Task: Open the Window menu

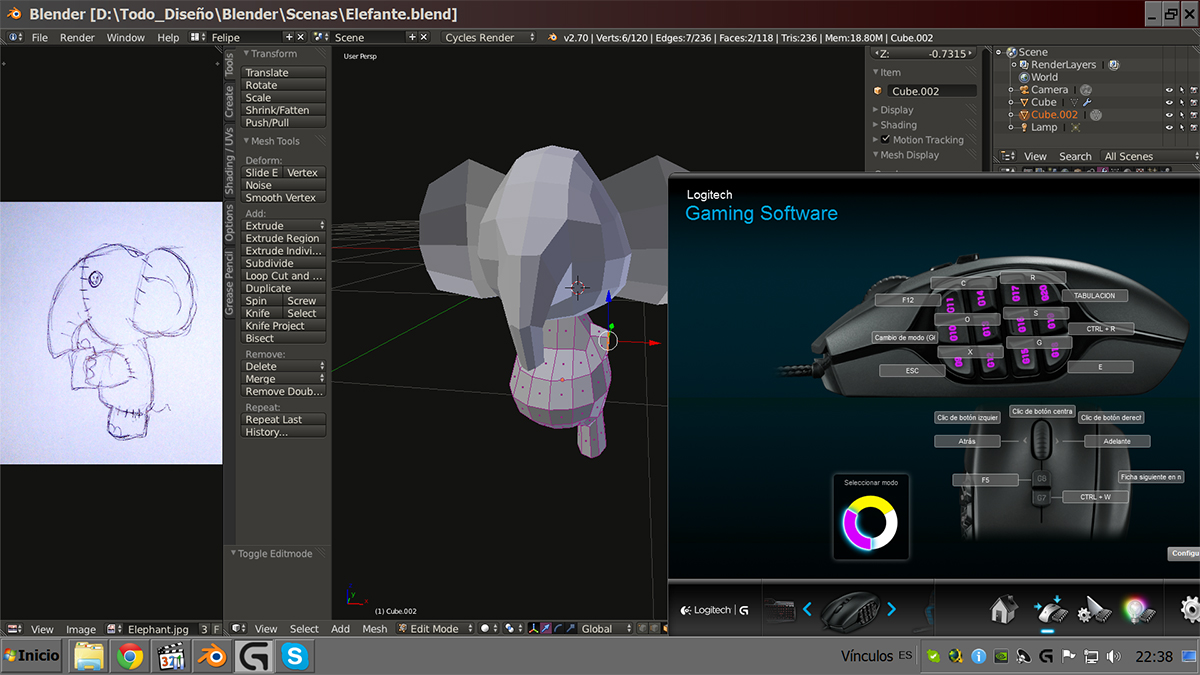Action: coord(126,37)
